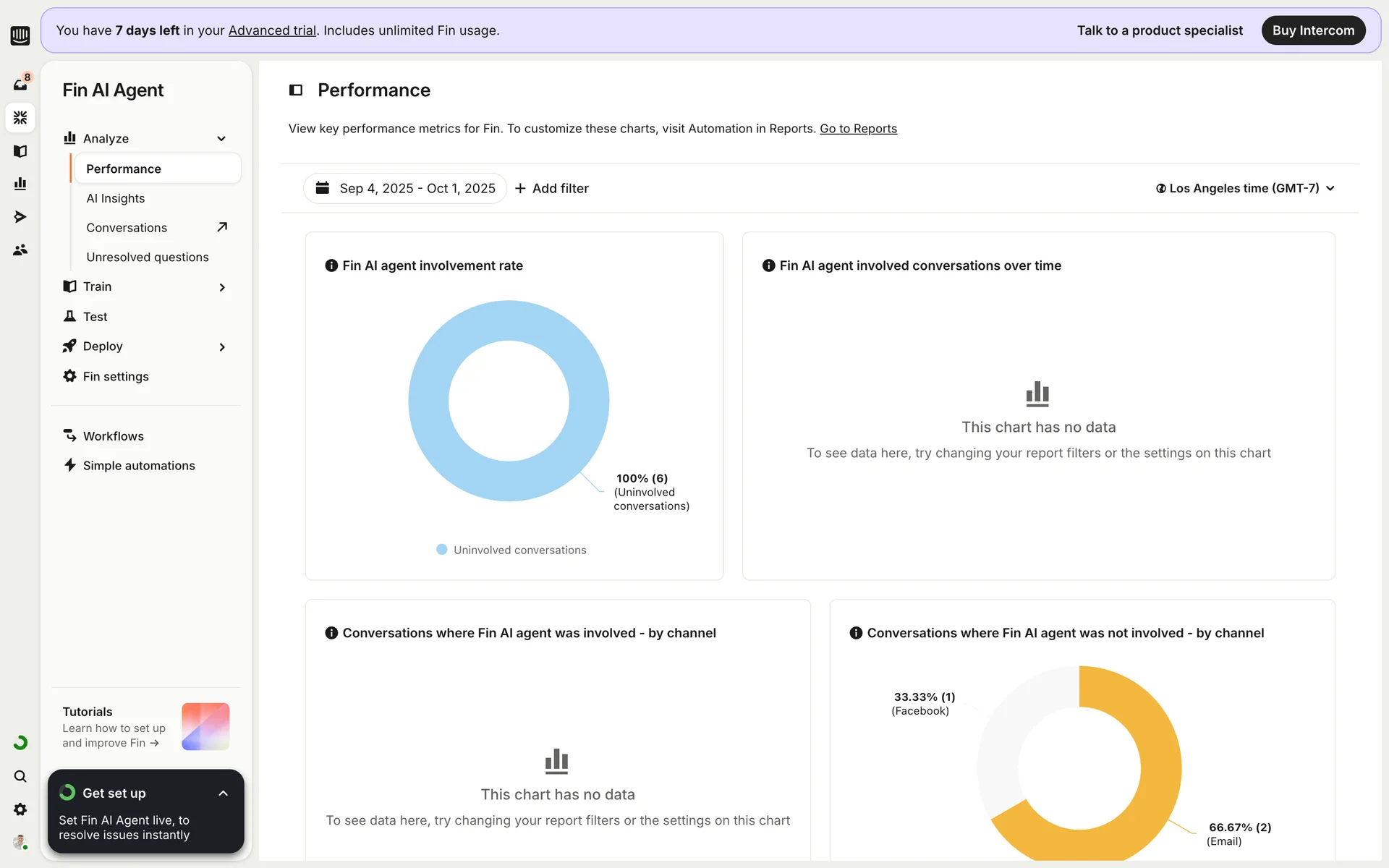This screenshot has width=1389, height=868.
Task: Open the Los Angeles time zone dropdown
Action: click(x=1244, y=188)
